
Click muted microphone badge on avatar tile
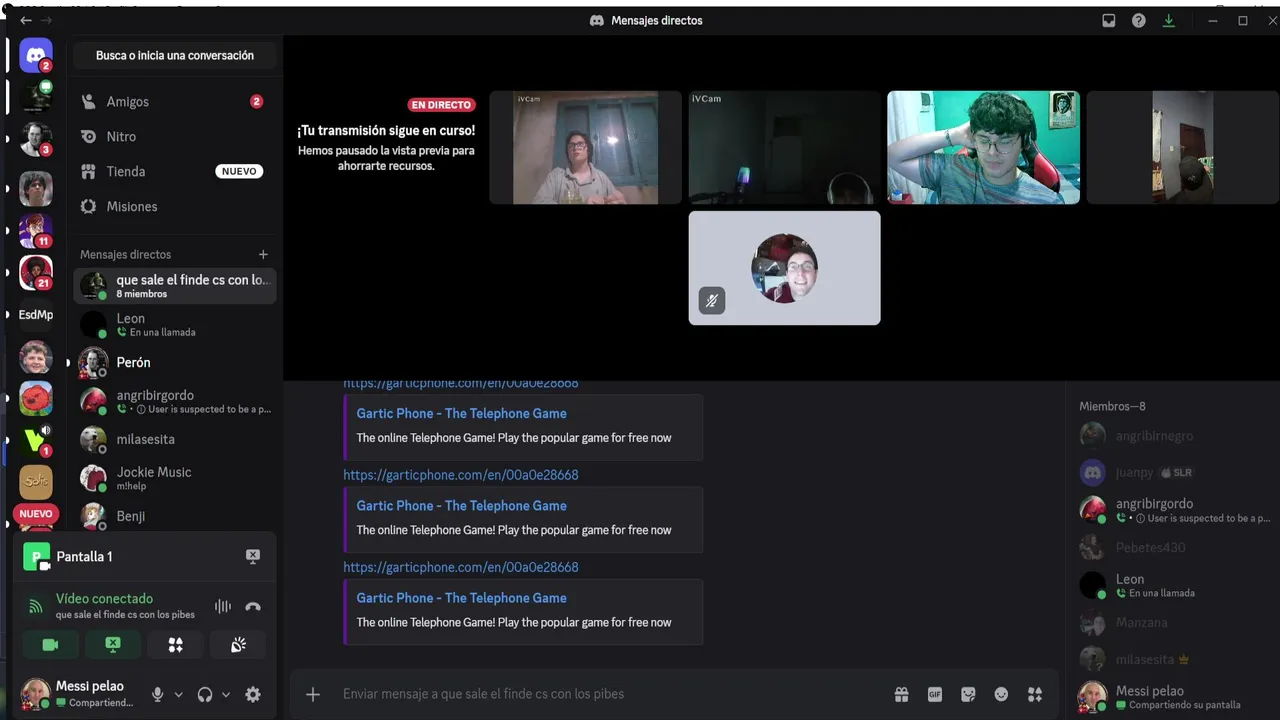coord(712,300)
